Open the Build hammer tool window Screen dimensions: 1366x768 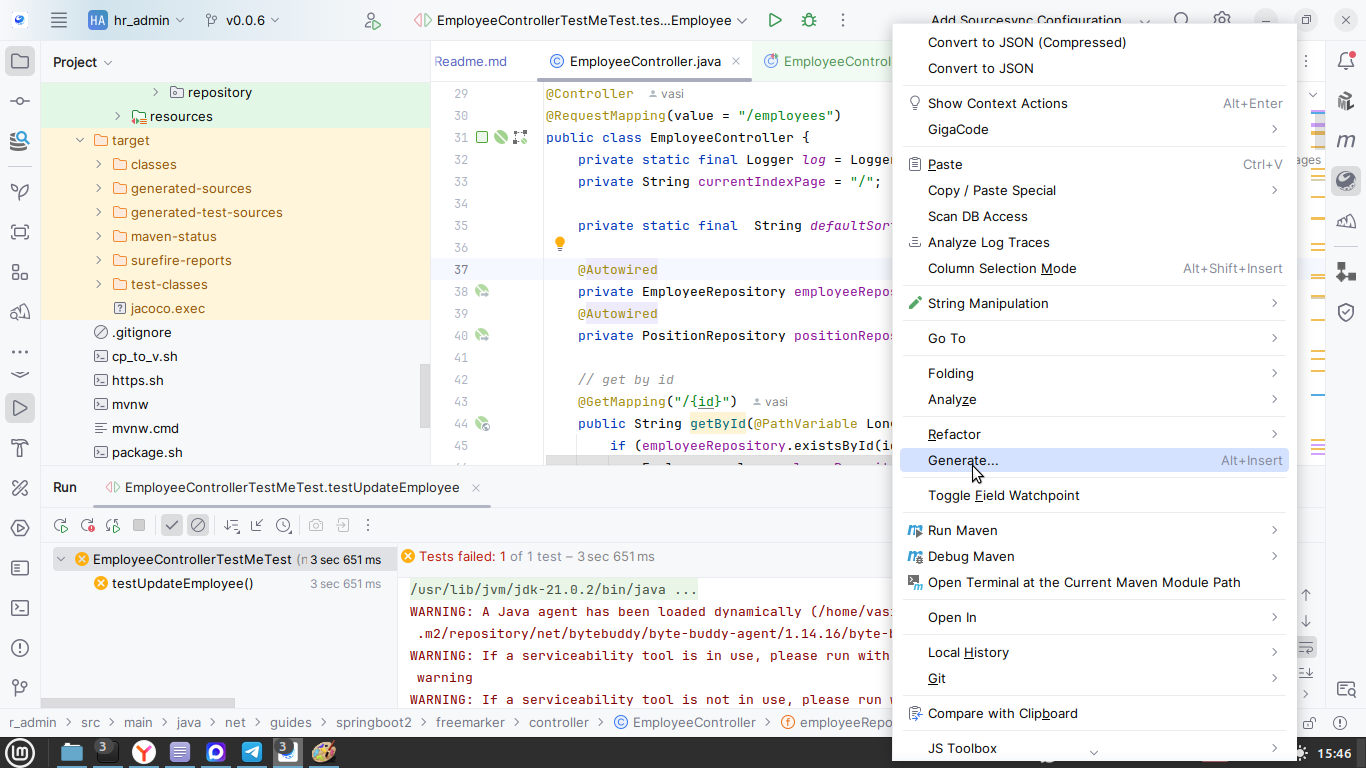coord(19,447)
